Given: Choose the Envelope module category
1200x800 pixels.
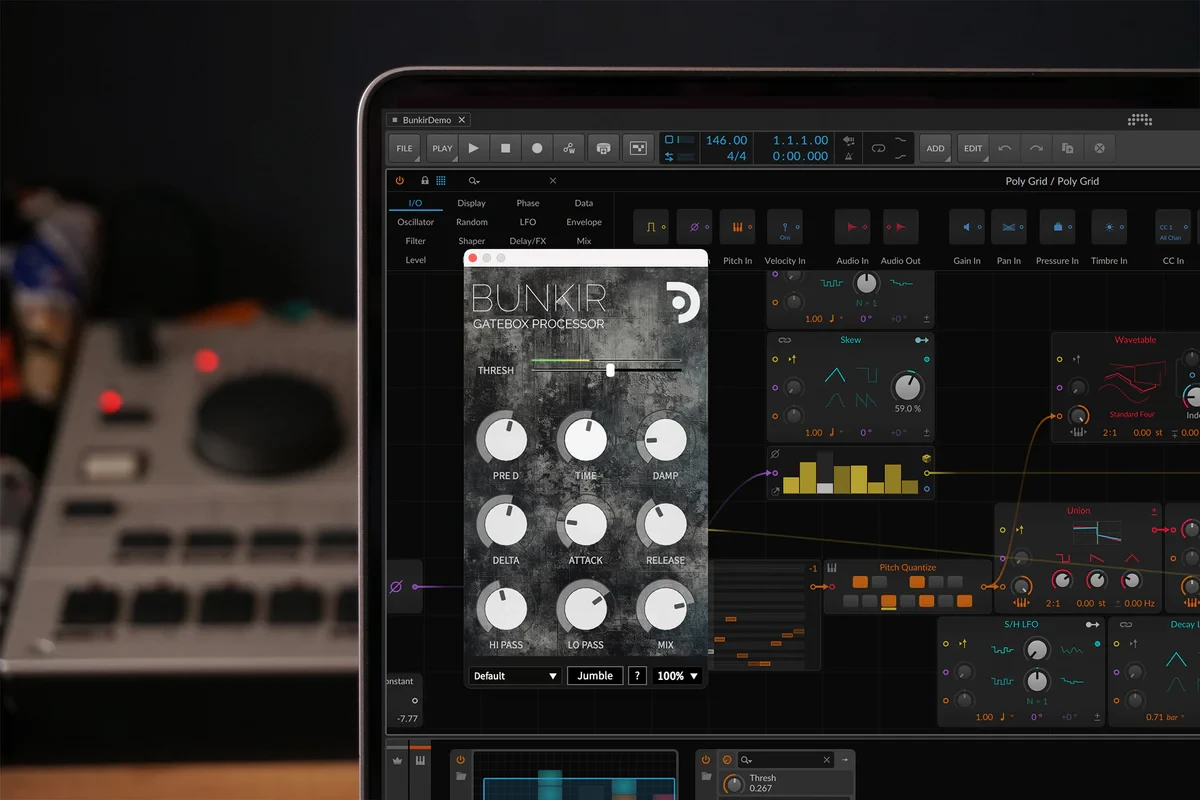Looking at the screenshot, I should (x=584, y=222).
